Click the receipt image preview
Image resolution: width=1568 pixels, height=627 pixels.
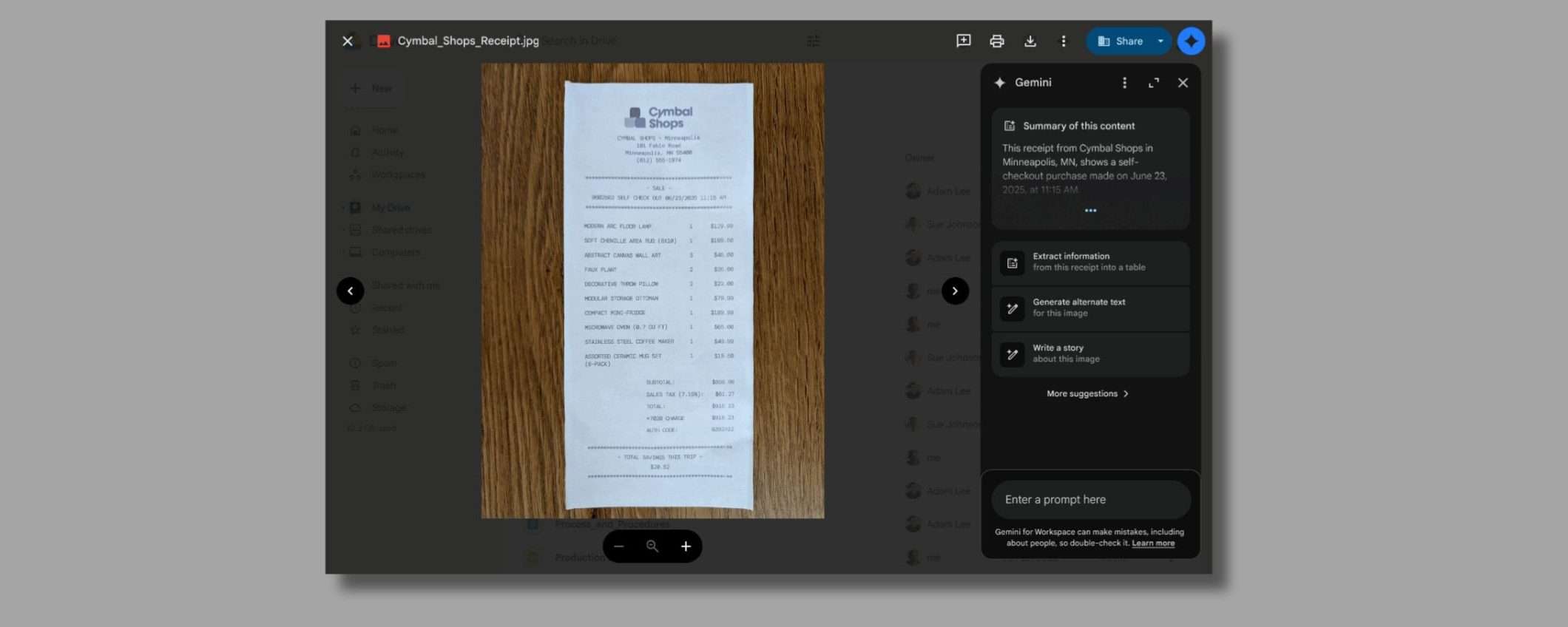click(x=652, y=291)
